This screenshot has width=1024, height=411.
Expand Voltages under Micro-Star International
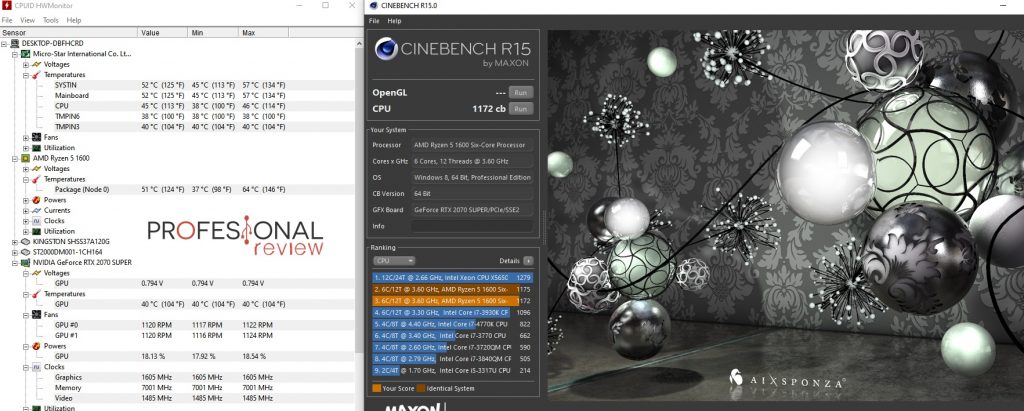[26, 64]
